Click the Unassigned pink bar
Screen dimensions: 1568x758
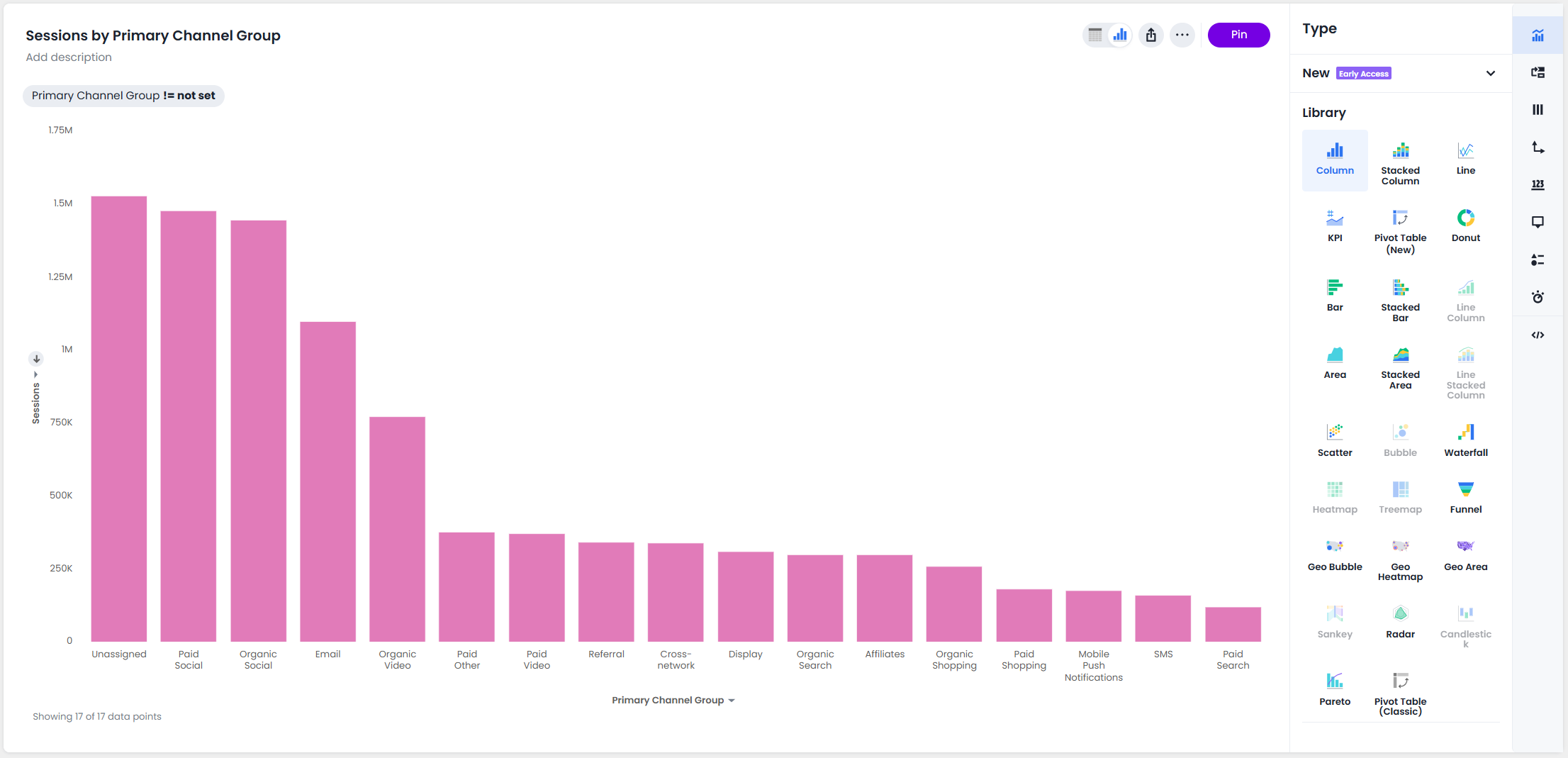click(x=119, y=419)
